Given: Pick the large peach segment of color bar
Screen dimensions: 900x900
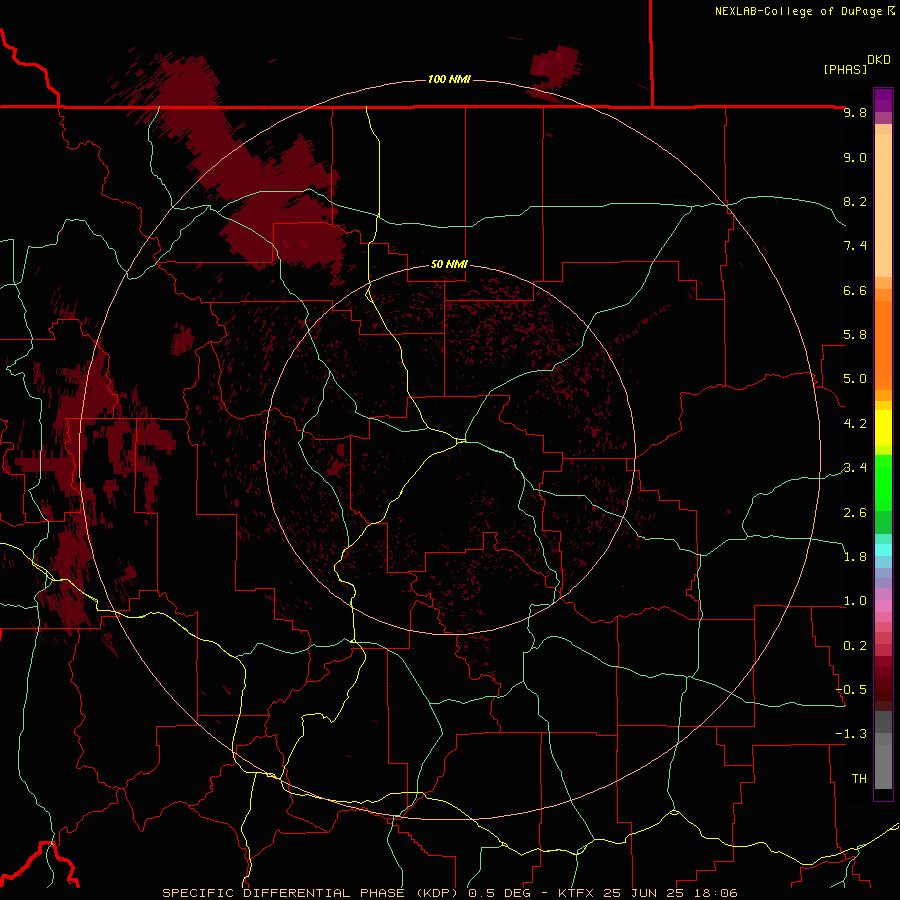Looking at the screenshot, I should 883,205.
